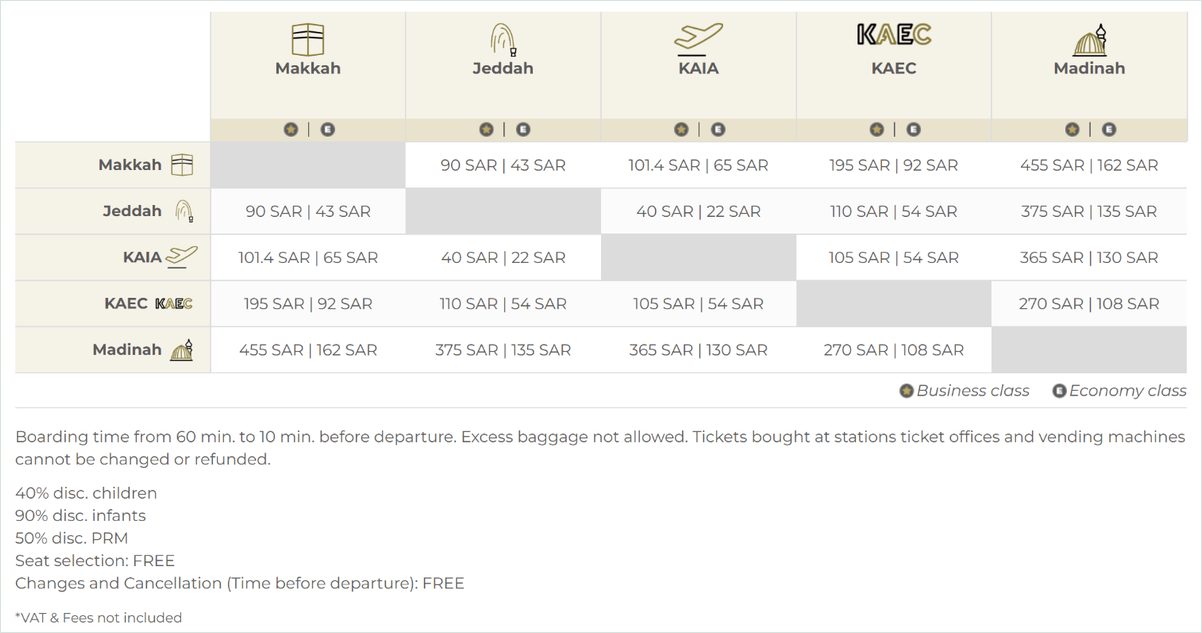Click the VAT & Fees not included footnote

point(99,618)
